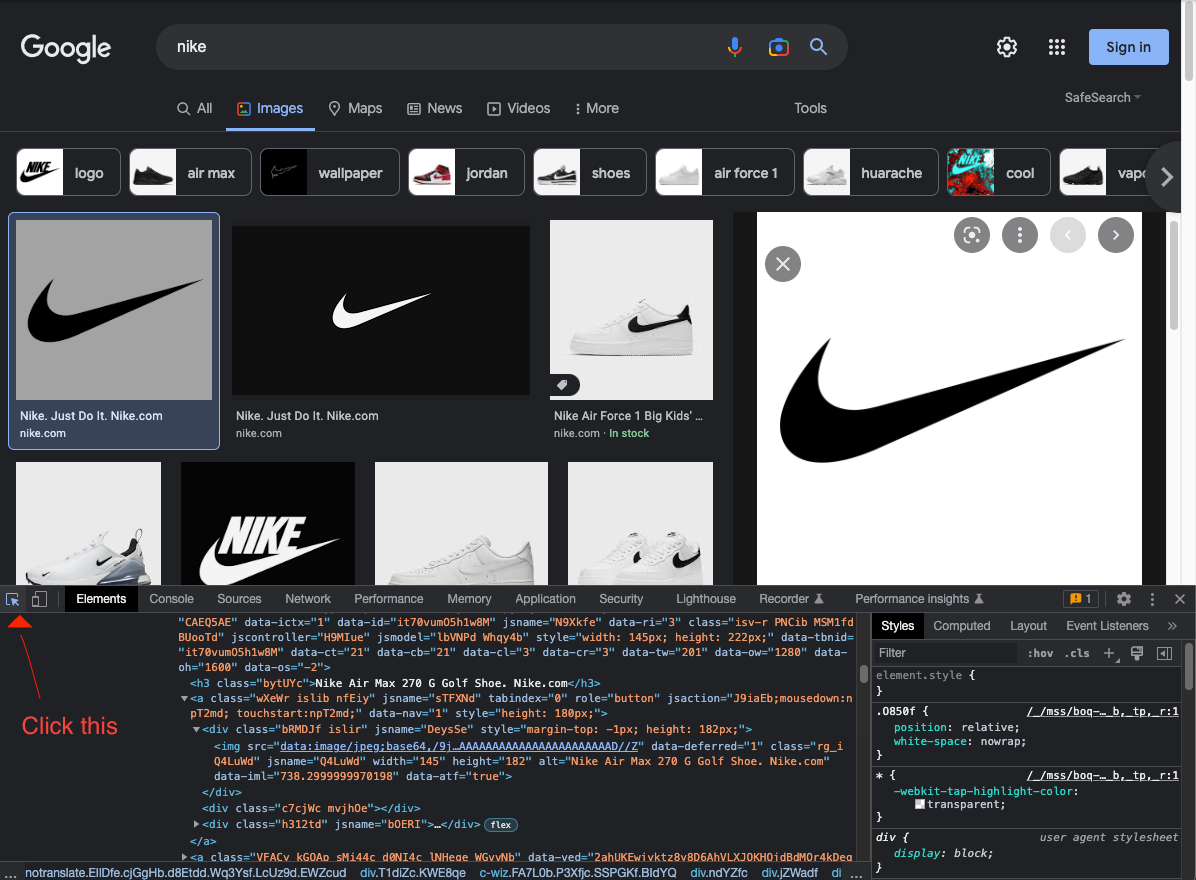Toggle the .cls class editor
The height and width of the screenshot is (880, 1196).
(1077, 654)
